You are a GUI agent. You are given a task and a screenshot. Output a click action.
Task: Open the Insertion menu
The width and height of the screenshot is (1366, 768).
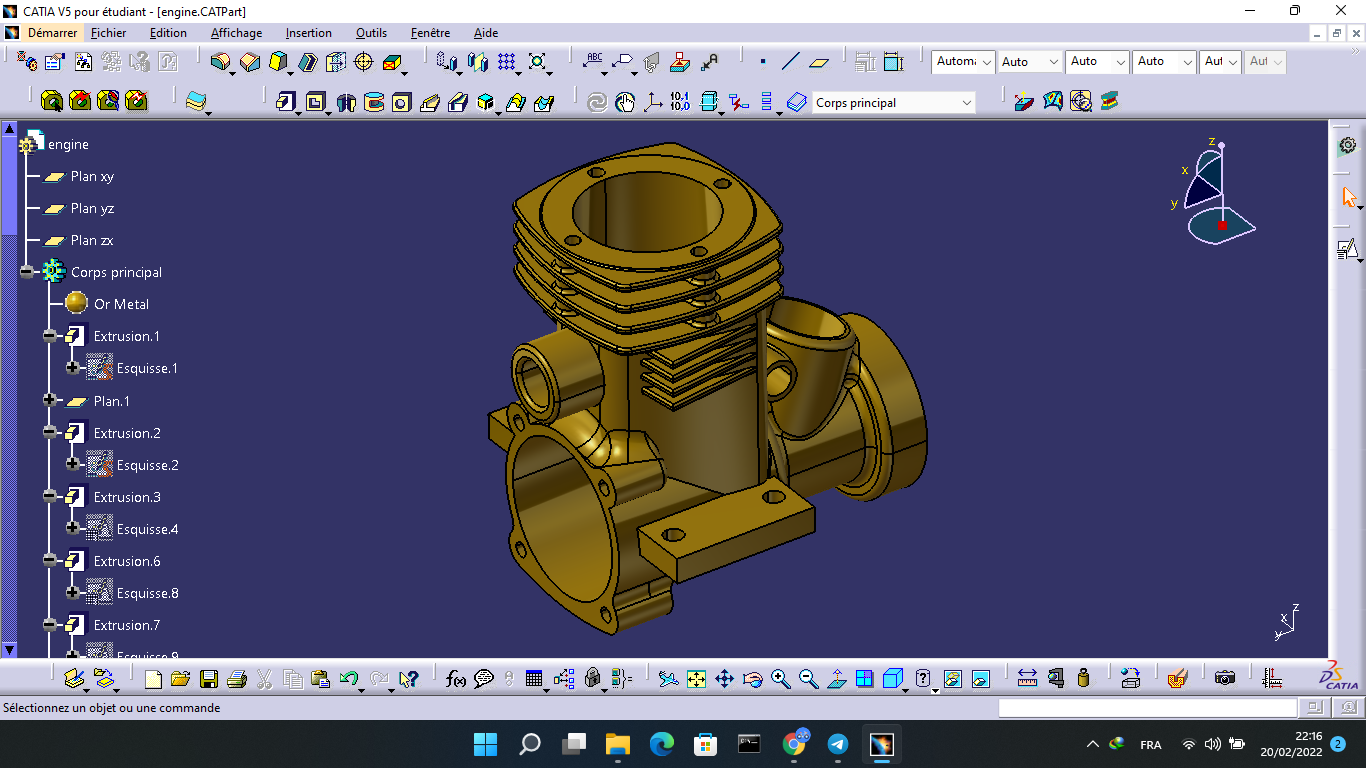click(x=309, y=33)
